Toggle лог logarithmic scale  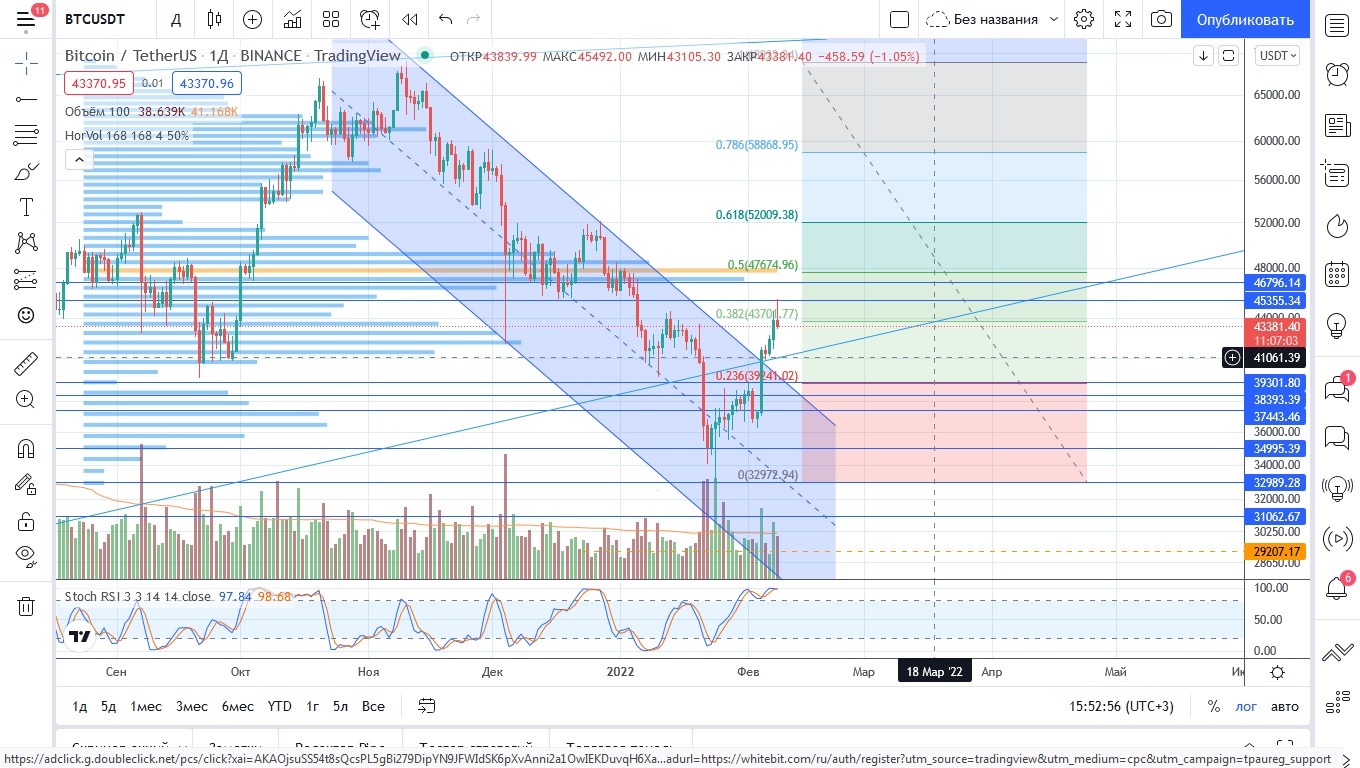[x=1247, y=706]
